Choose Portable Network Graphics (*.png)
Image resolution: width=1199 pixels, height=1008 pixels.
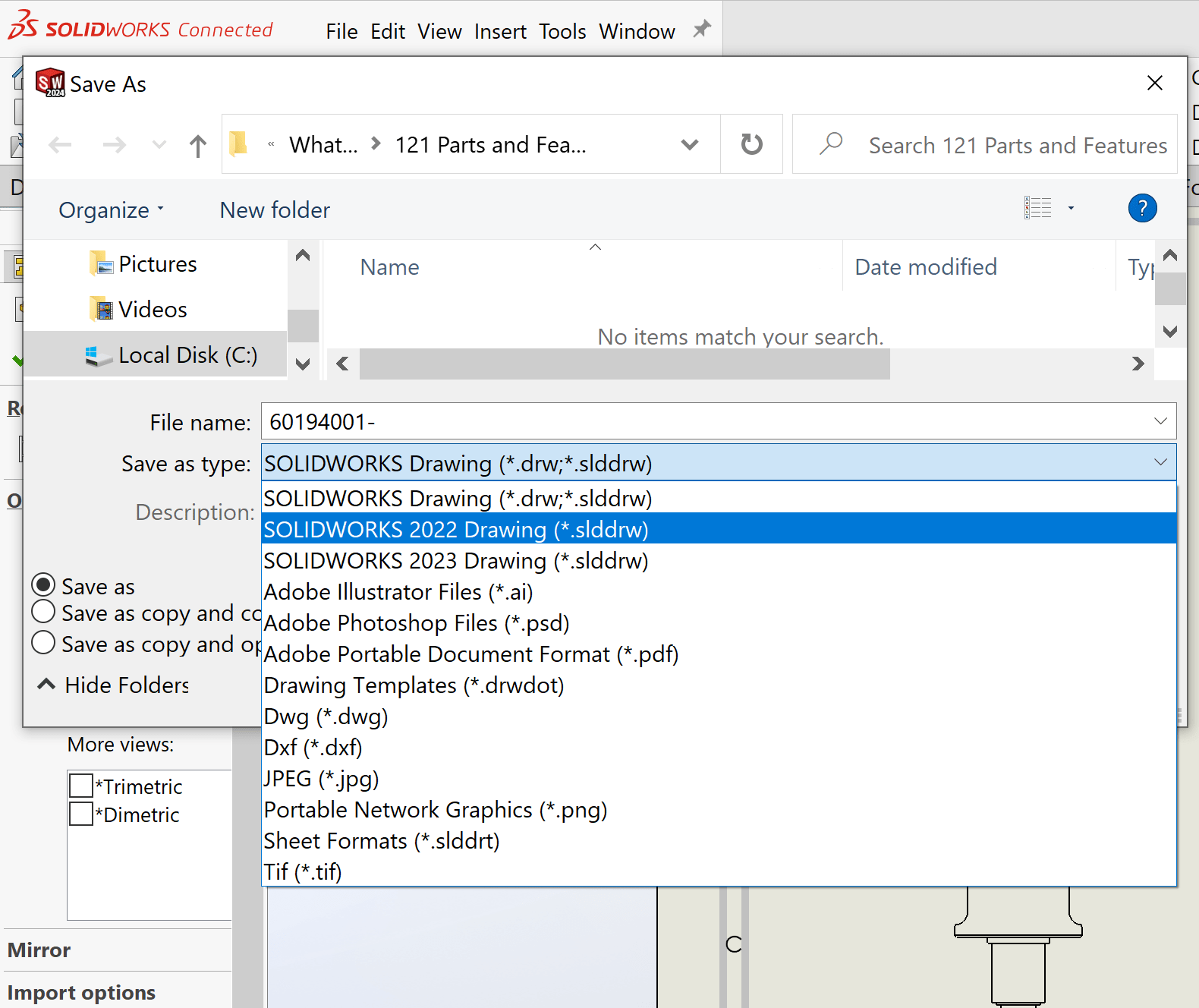click(719, 809)
